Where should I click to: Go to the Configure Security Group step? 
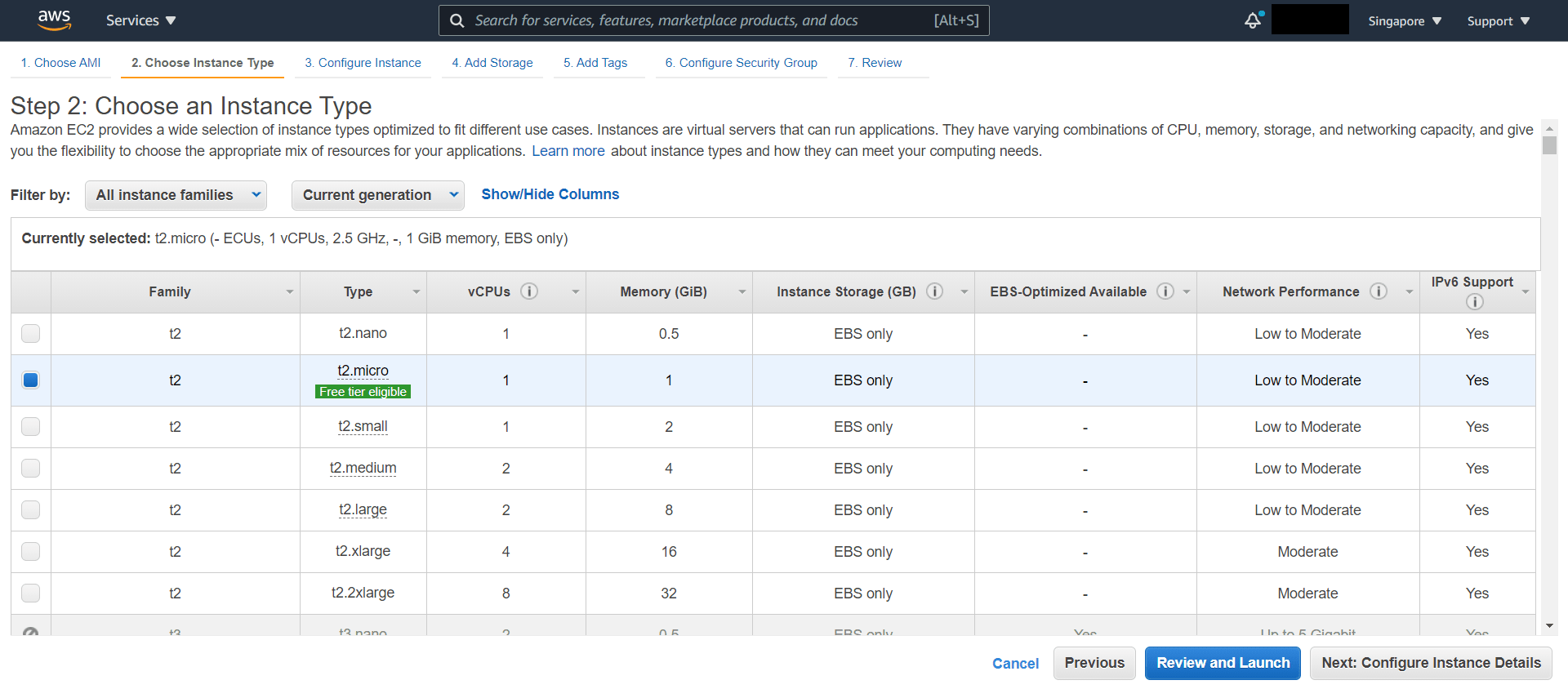(x=741, y=63)
